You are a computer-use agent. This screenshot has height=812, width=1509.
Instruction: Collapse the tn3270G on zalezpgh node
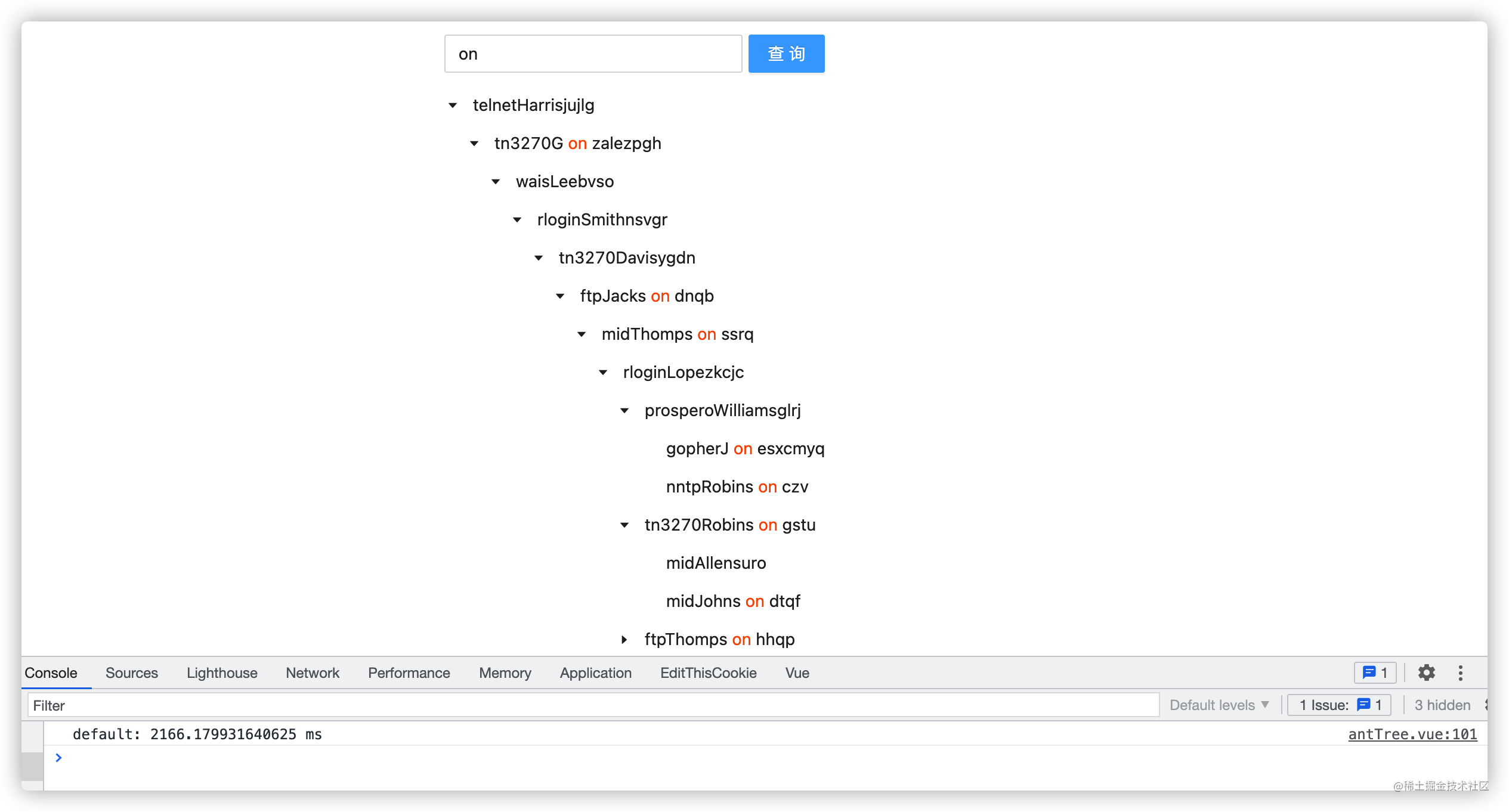[x=474, y=144]
